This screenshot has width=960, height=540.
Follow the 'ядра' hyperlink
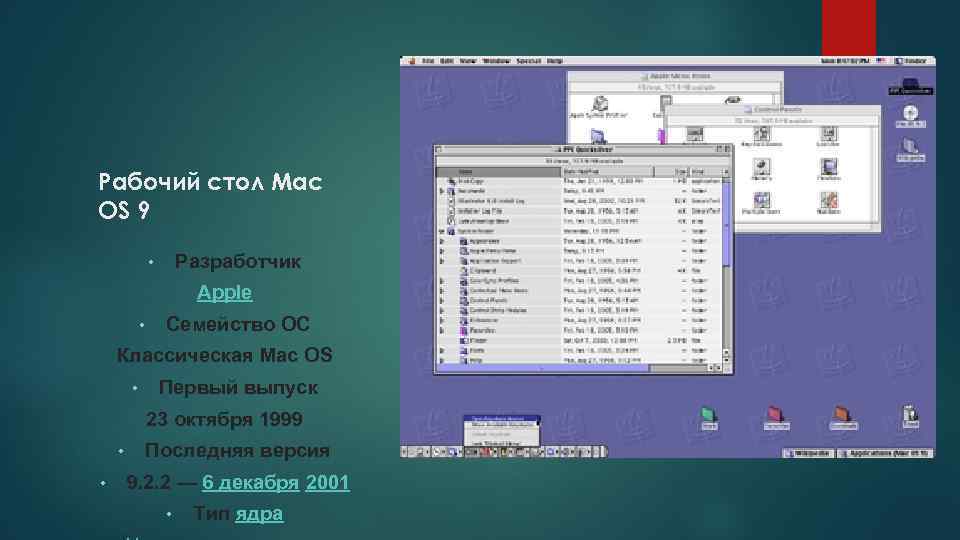pos(259,514)
